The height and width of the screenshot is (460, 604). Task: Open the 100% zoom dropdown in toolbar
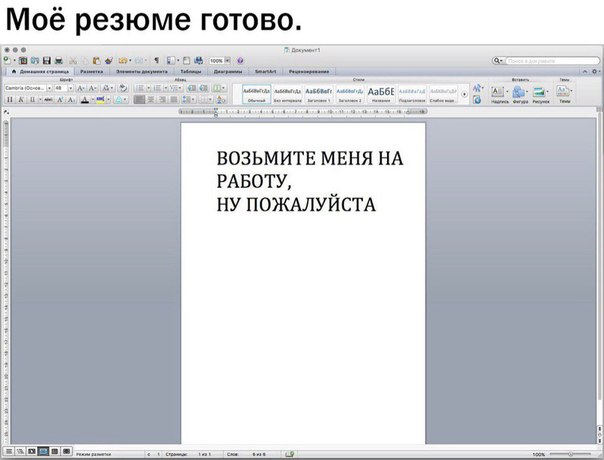pyautogui.click(x=218, y=61)
